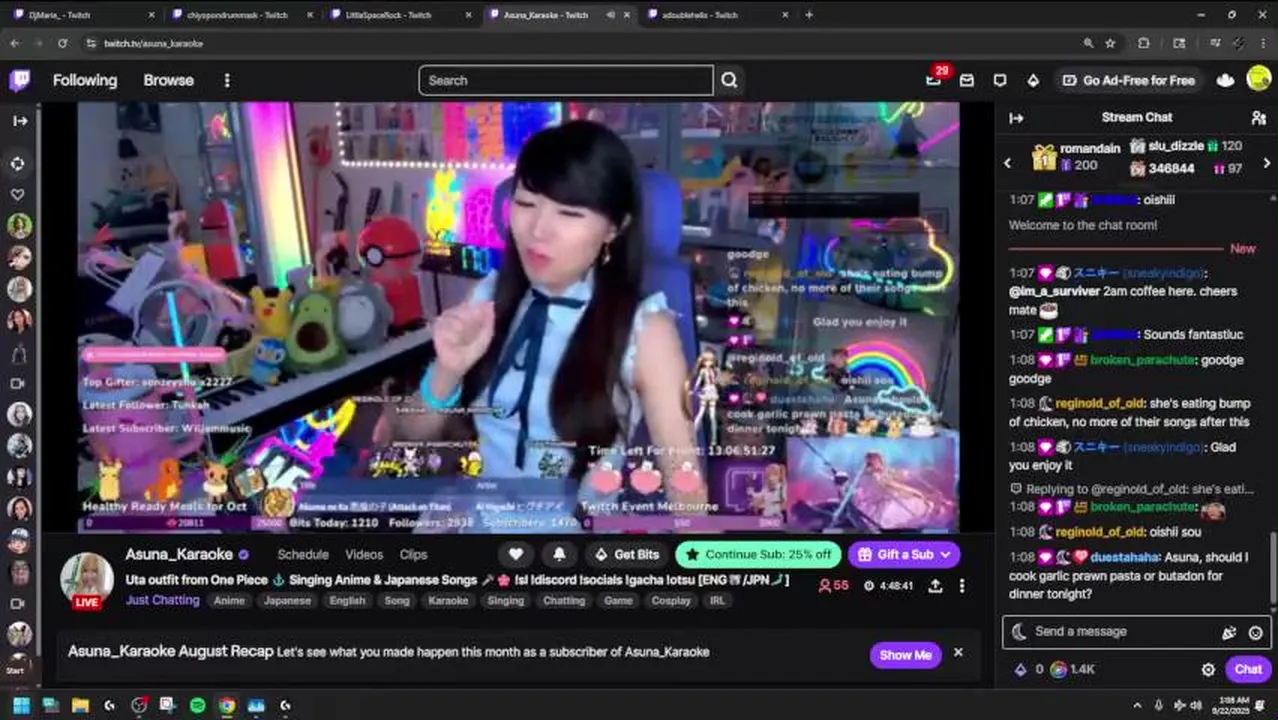Select the Japanese tag
This screenshot has height=720, width=1278.
(x=287, y=601)
